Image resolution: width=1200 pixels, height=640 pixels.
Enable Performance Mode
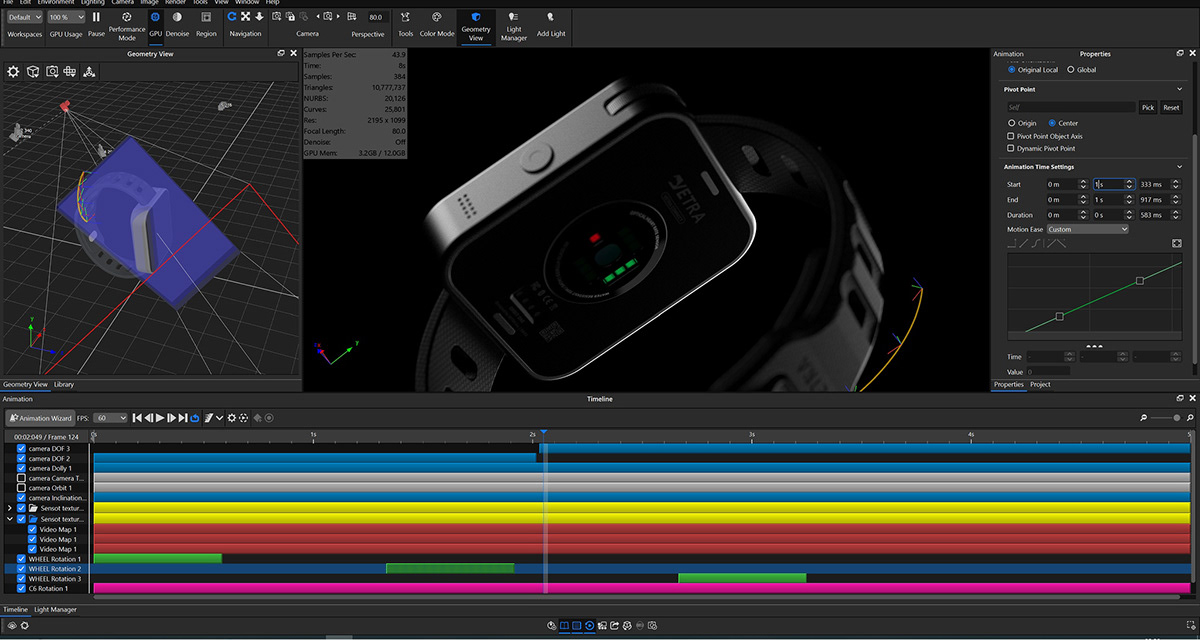coord(126,17)
